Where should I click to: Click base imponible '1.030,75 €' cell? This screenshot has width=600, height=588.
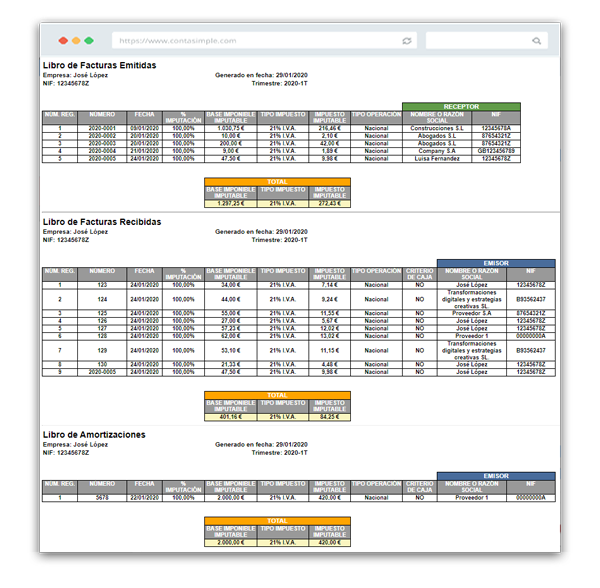[x=231, y=128]
